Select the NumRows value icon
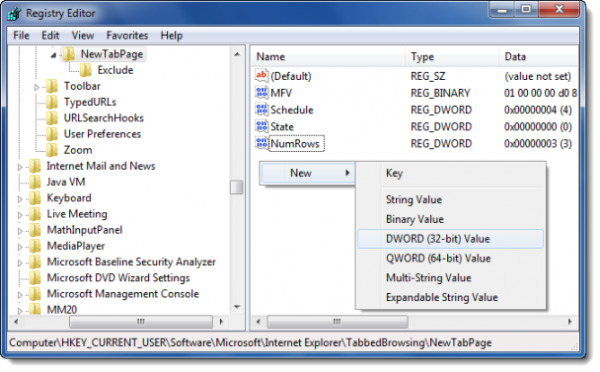Viewport: 600px width, 372px height. 261,143
